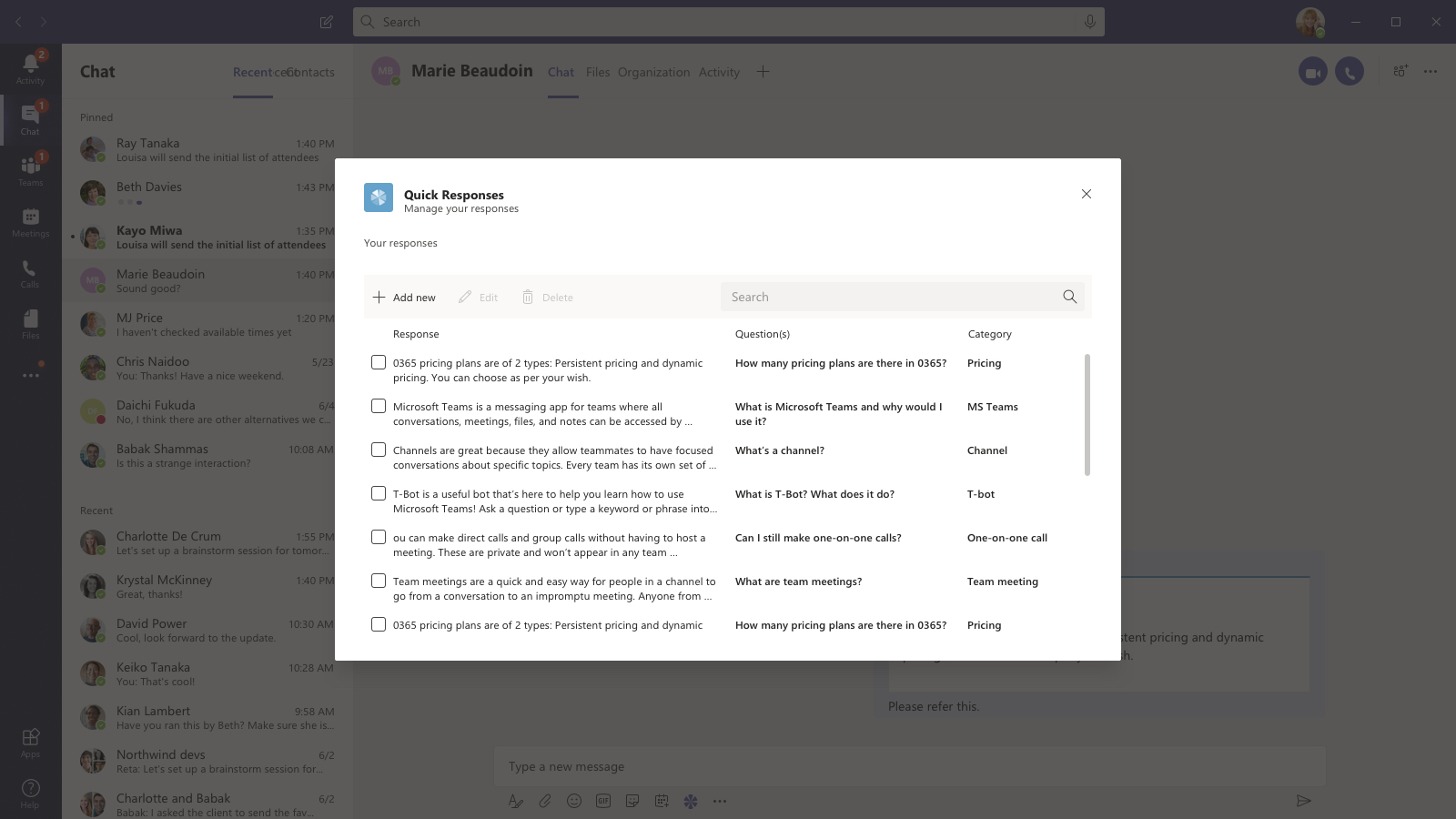Select the checkbox on the T-Bot response row

pos(379,493)
